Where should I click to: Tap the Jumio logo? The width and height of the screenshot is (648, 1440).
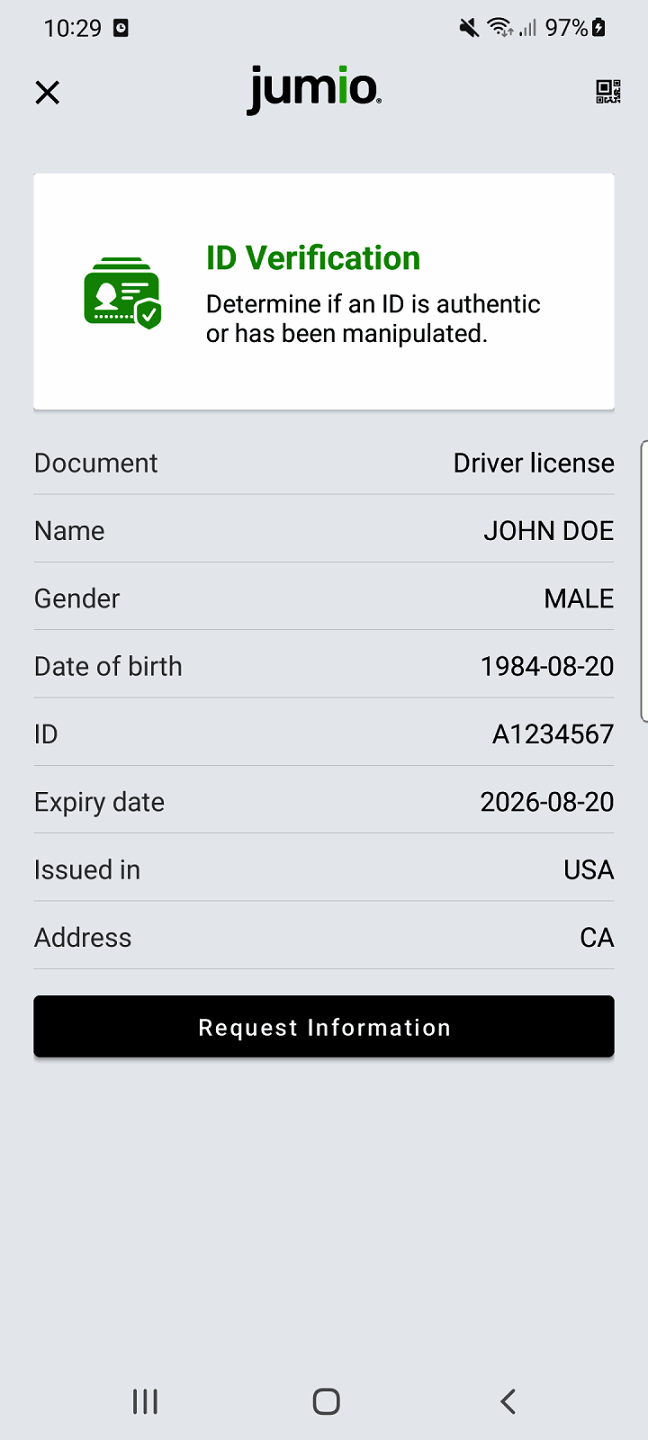(x=313, y=88)
